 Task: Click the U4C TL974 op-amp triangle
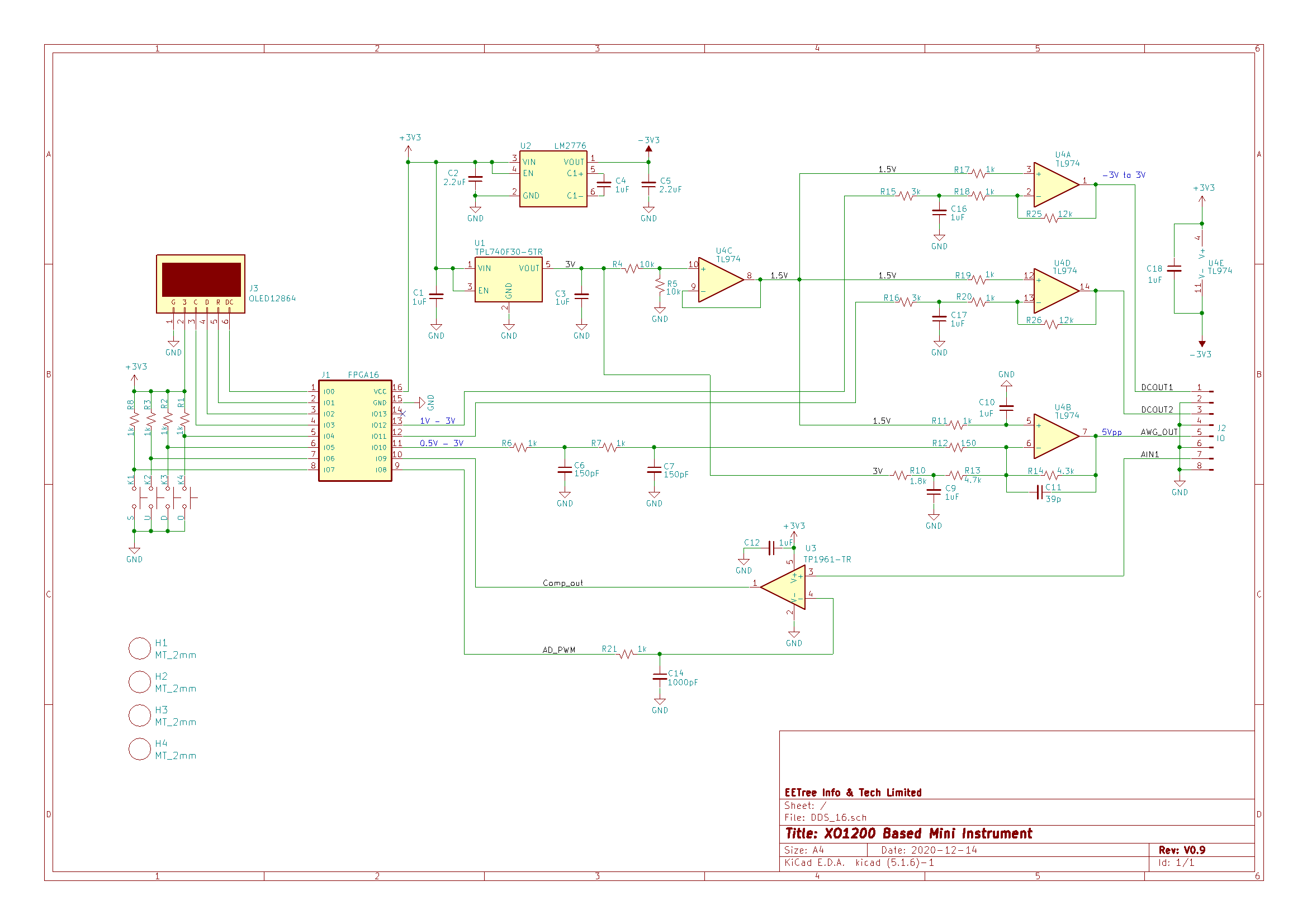tap(721, 279)
